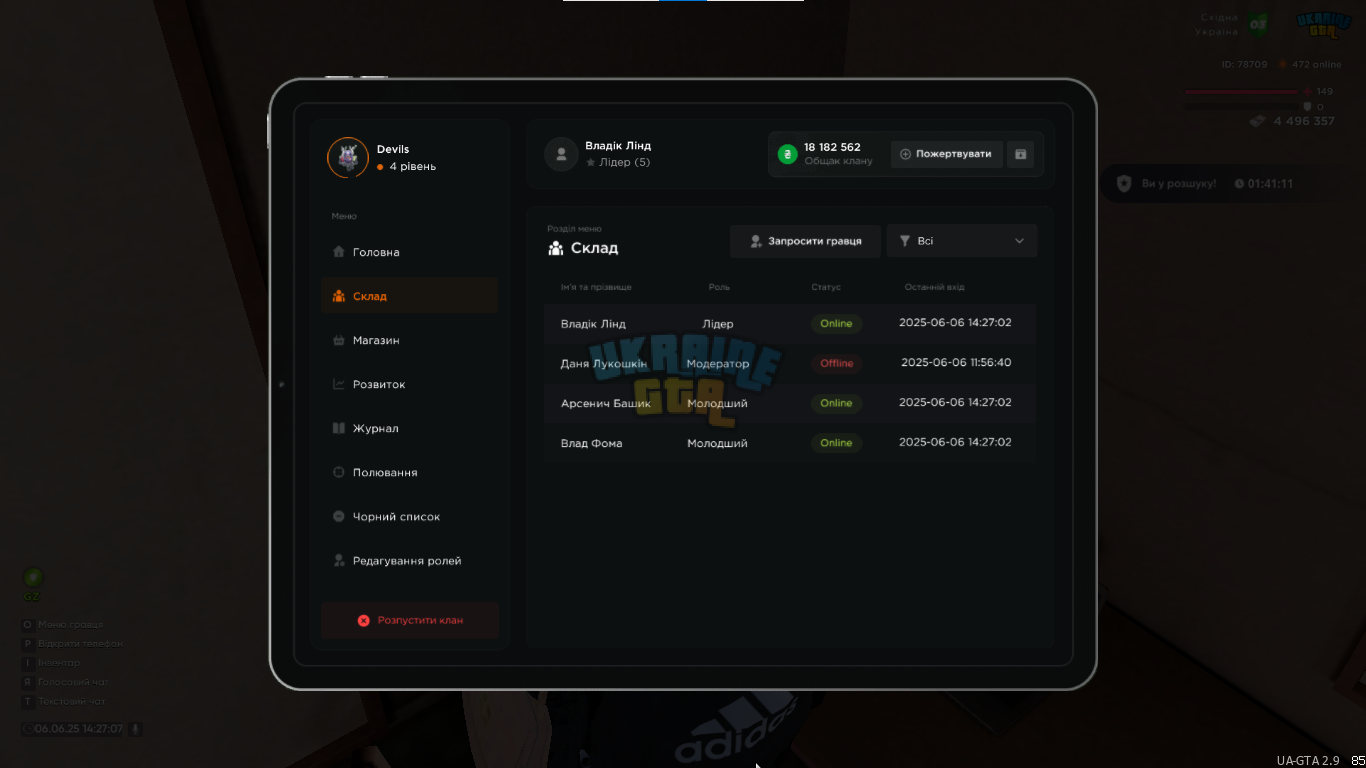Click the red Розпустити клан button
1366x768 pixels.
click(410, 620)
